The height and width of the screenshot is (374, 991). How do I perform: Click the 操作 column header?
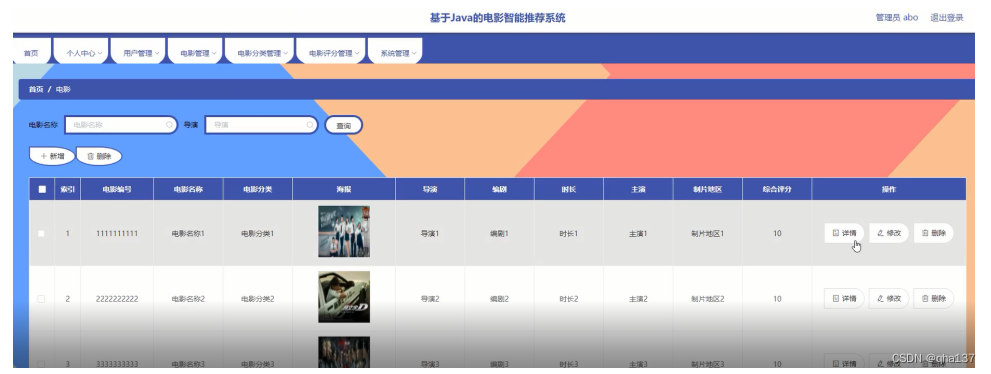pos(889,190)
